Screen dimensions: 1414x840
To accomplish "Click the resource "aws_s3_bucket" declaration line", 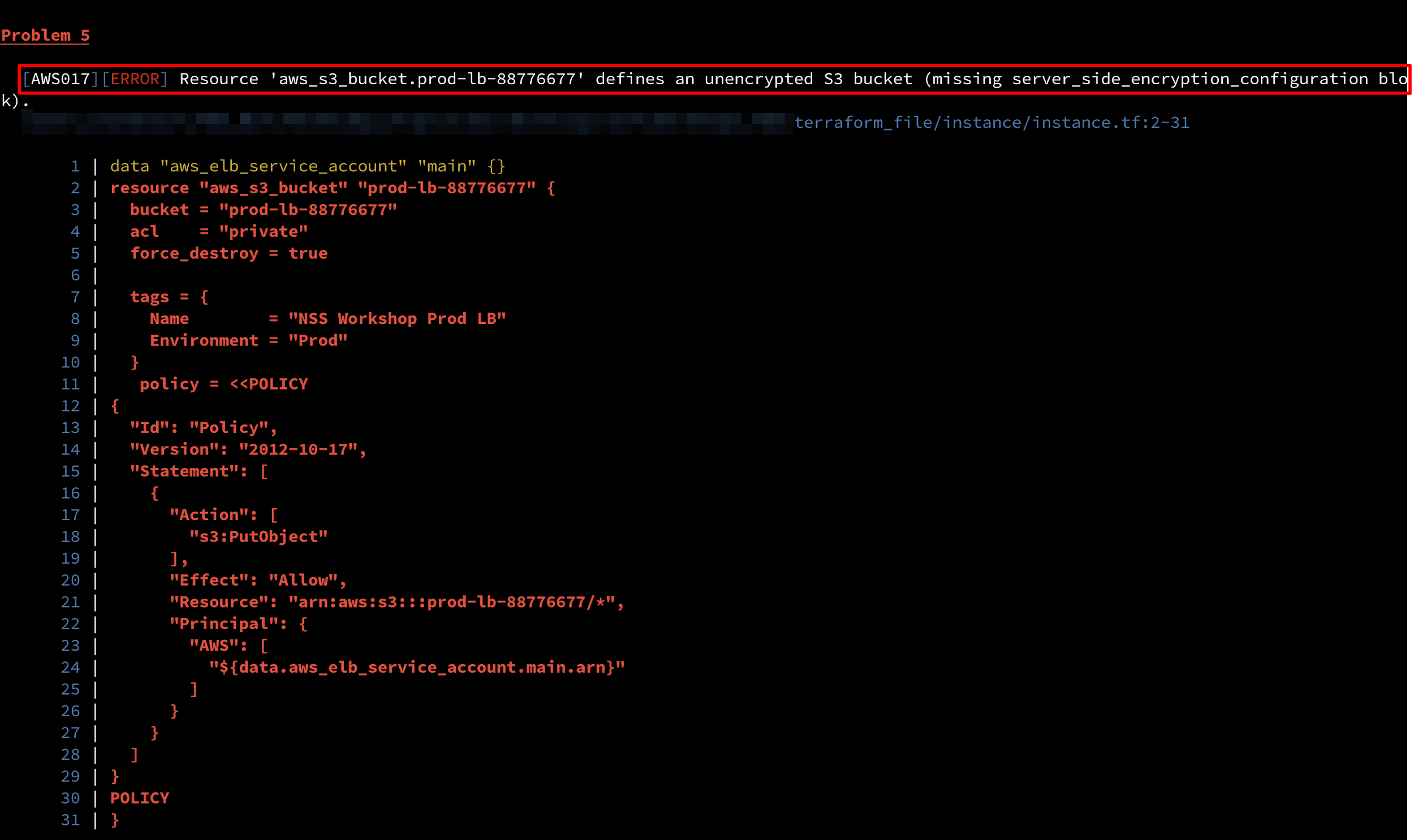I will click(333, 188).
